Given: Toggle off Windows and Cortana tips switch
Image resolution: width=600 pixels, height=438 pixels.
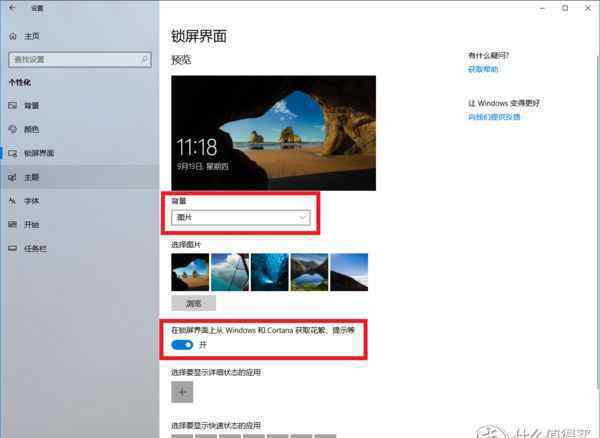Looking at the screenshot, I should click(x=182, y=345).
